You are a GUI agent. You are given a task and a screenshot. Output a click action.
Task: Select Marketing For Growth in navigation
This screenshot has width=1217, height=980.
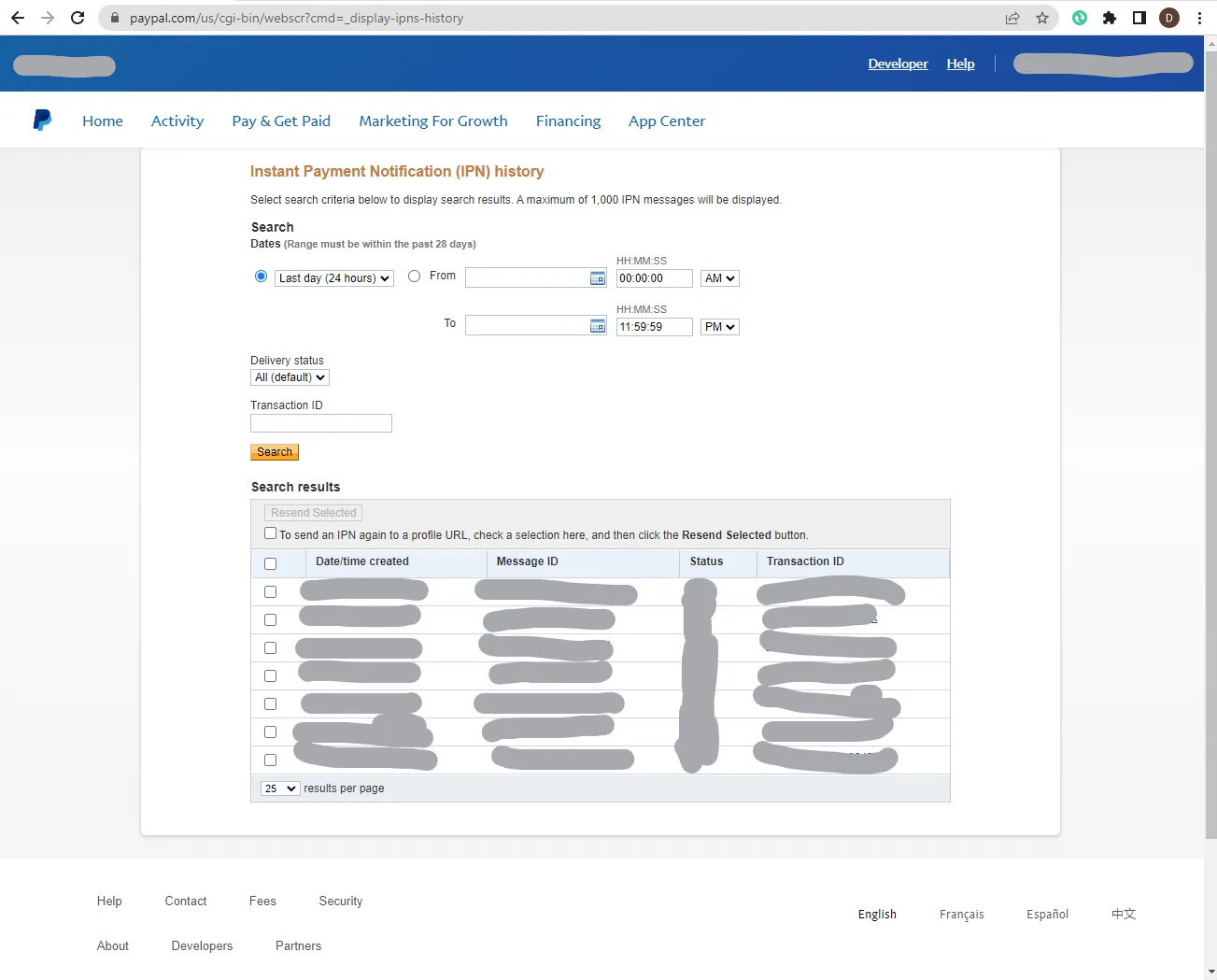coord(433,121)
